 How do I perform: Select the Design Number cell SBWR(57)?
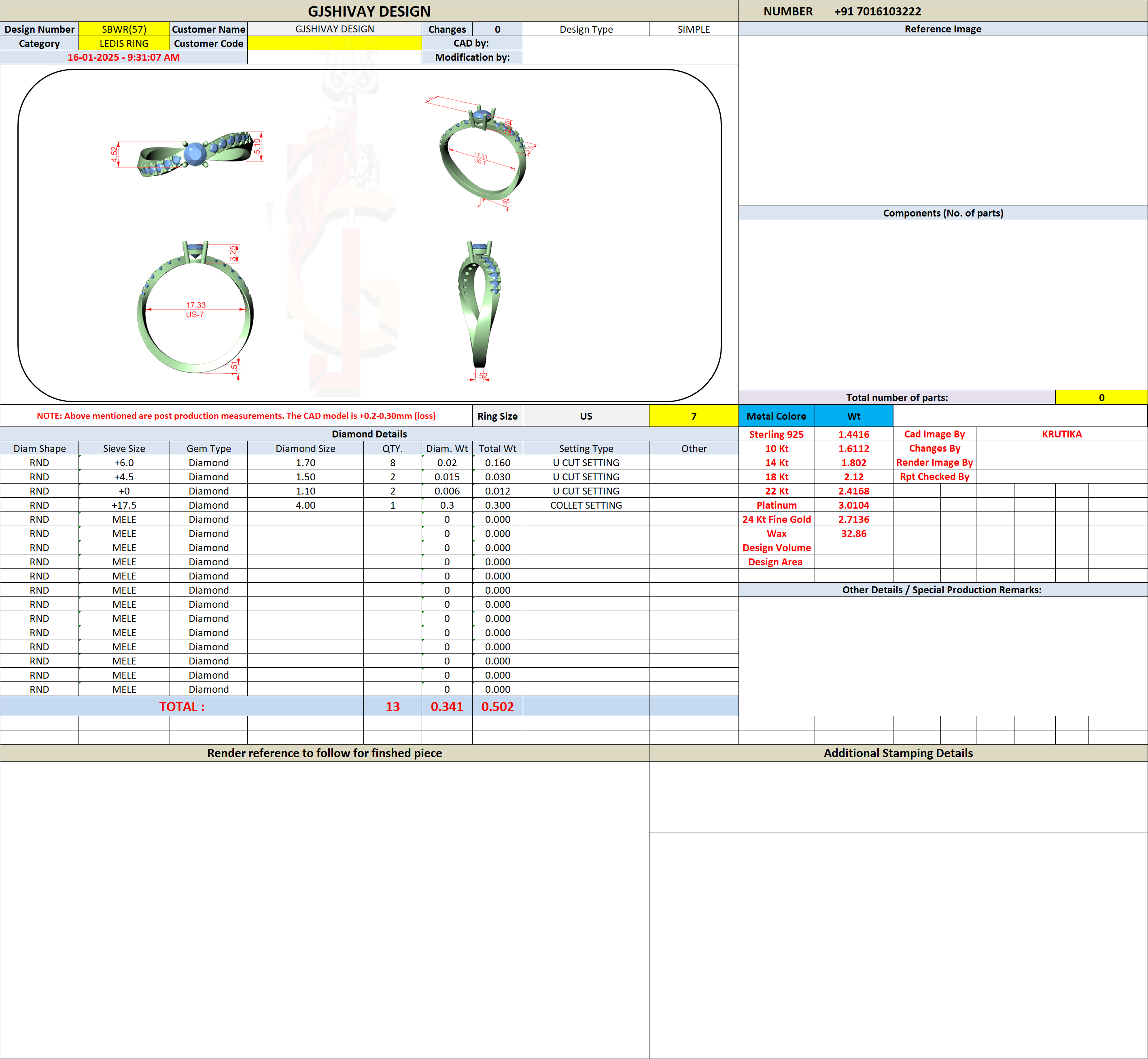(124, 29)
